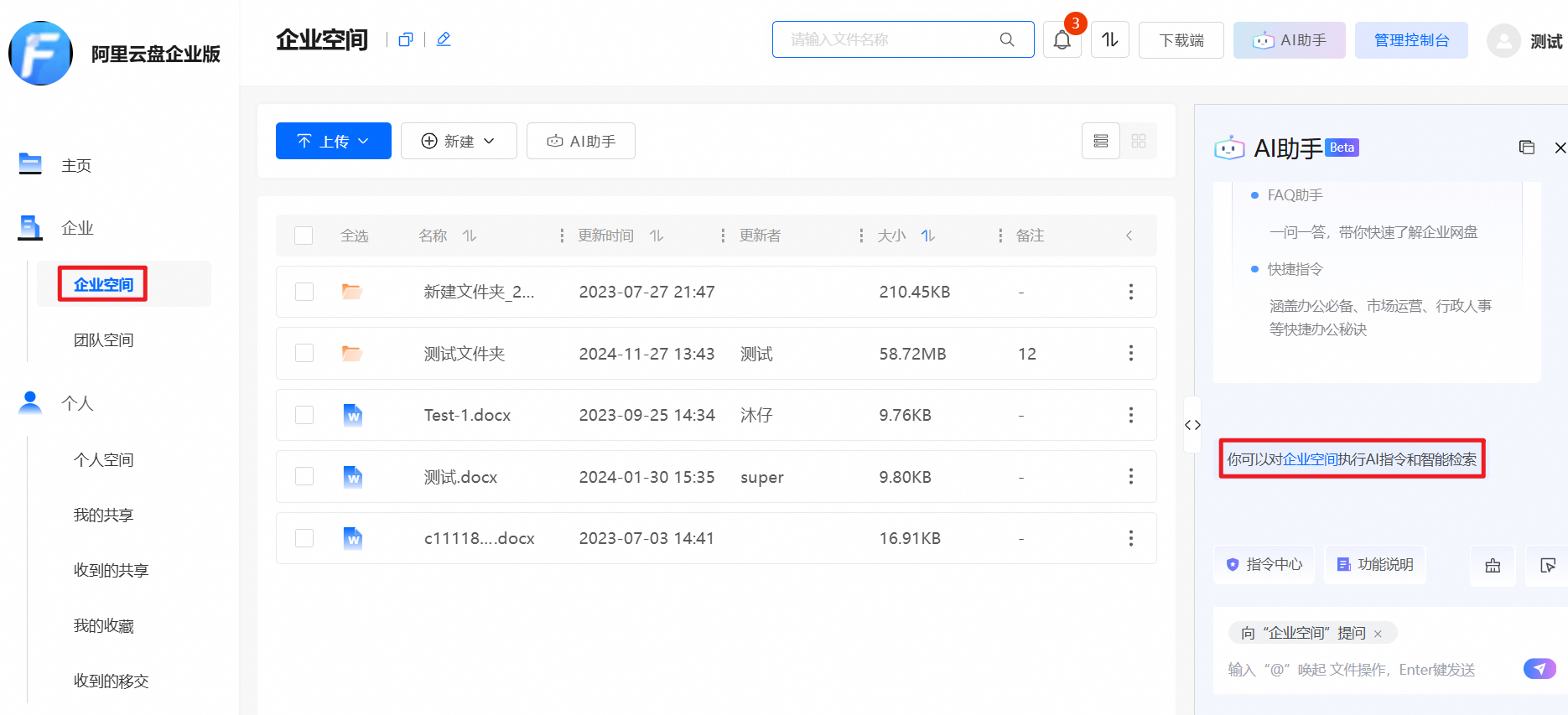Tick checkbox for Test-1.docx row

(304, 415)
